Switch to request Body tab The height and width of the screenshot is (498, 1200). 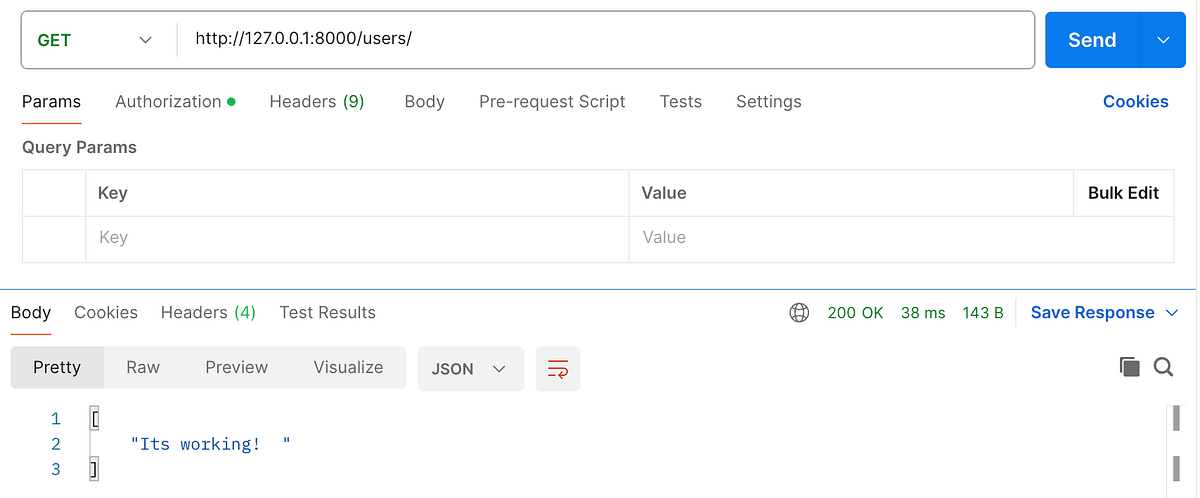tap(424, 101)
